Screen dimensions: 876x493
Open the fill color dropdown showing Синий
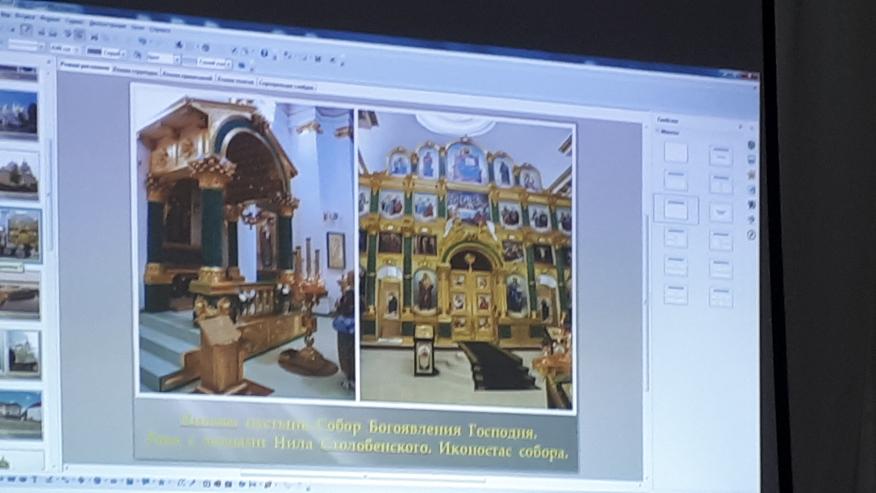pos(214,63)
